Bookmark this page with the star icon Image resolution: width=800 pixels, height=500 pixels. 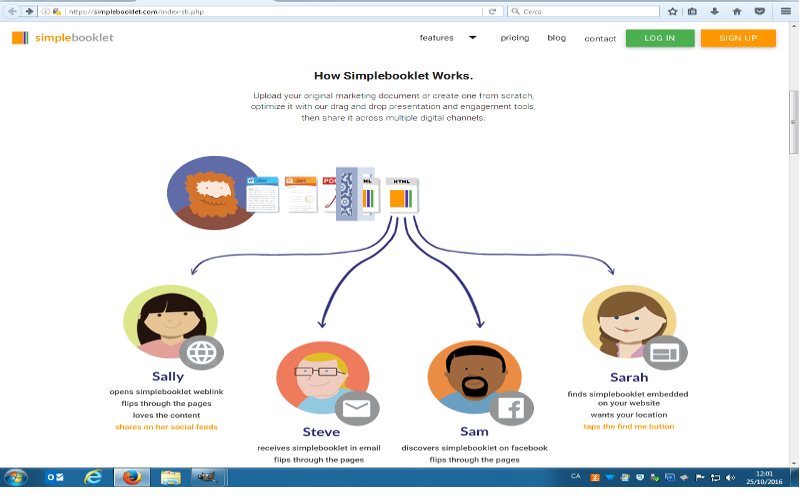point(673,11)
